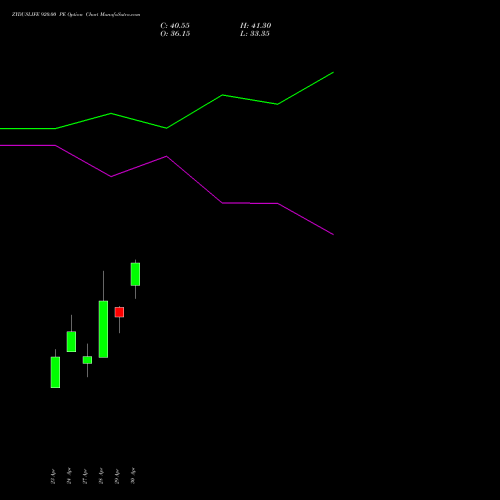
Task: Select the last green candle above '30 Apr'
Action: (135, 274)
